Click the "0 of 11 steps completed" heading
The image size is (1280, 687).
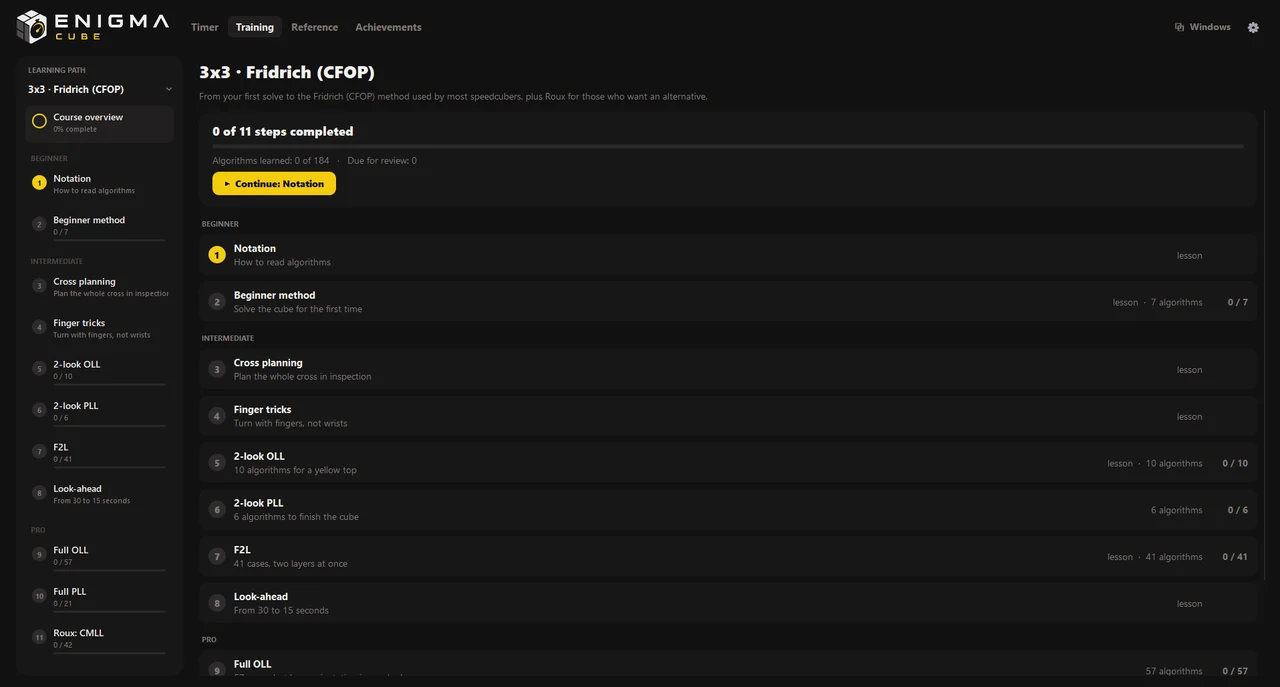tap(283, 131)
